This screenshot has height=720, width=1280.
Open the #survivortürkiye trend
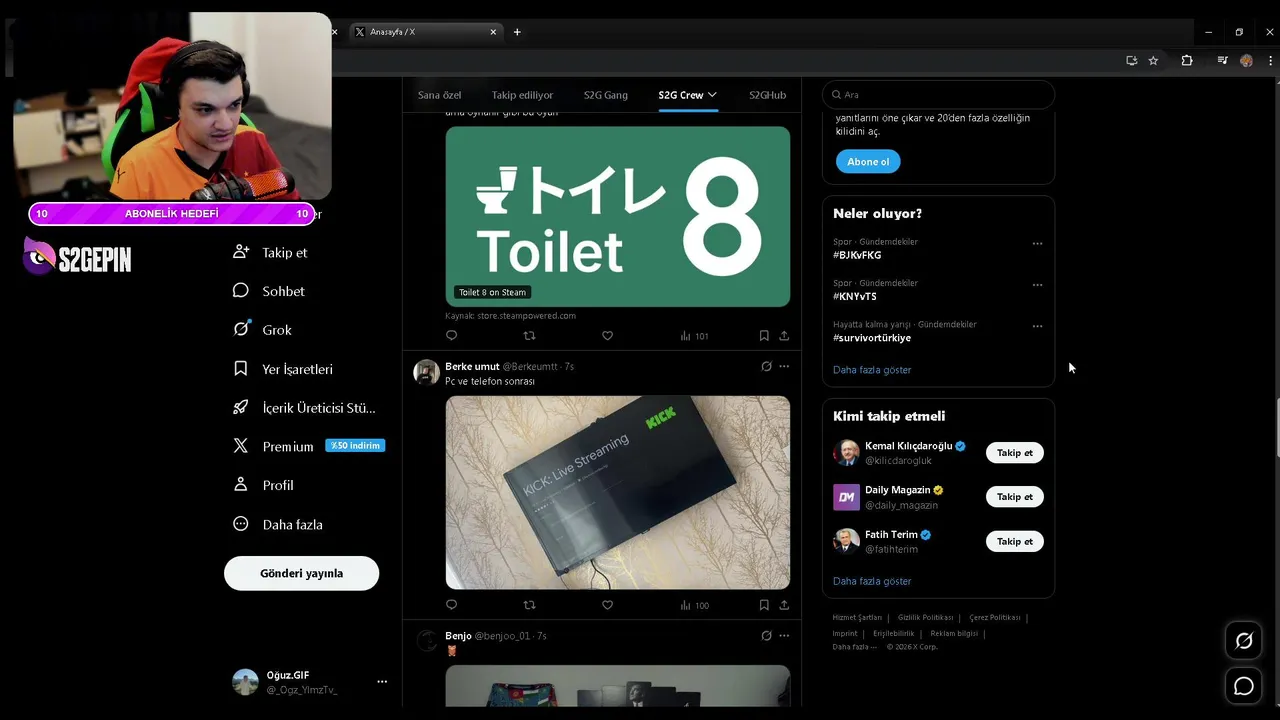click(872, 338)
